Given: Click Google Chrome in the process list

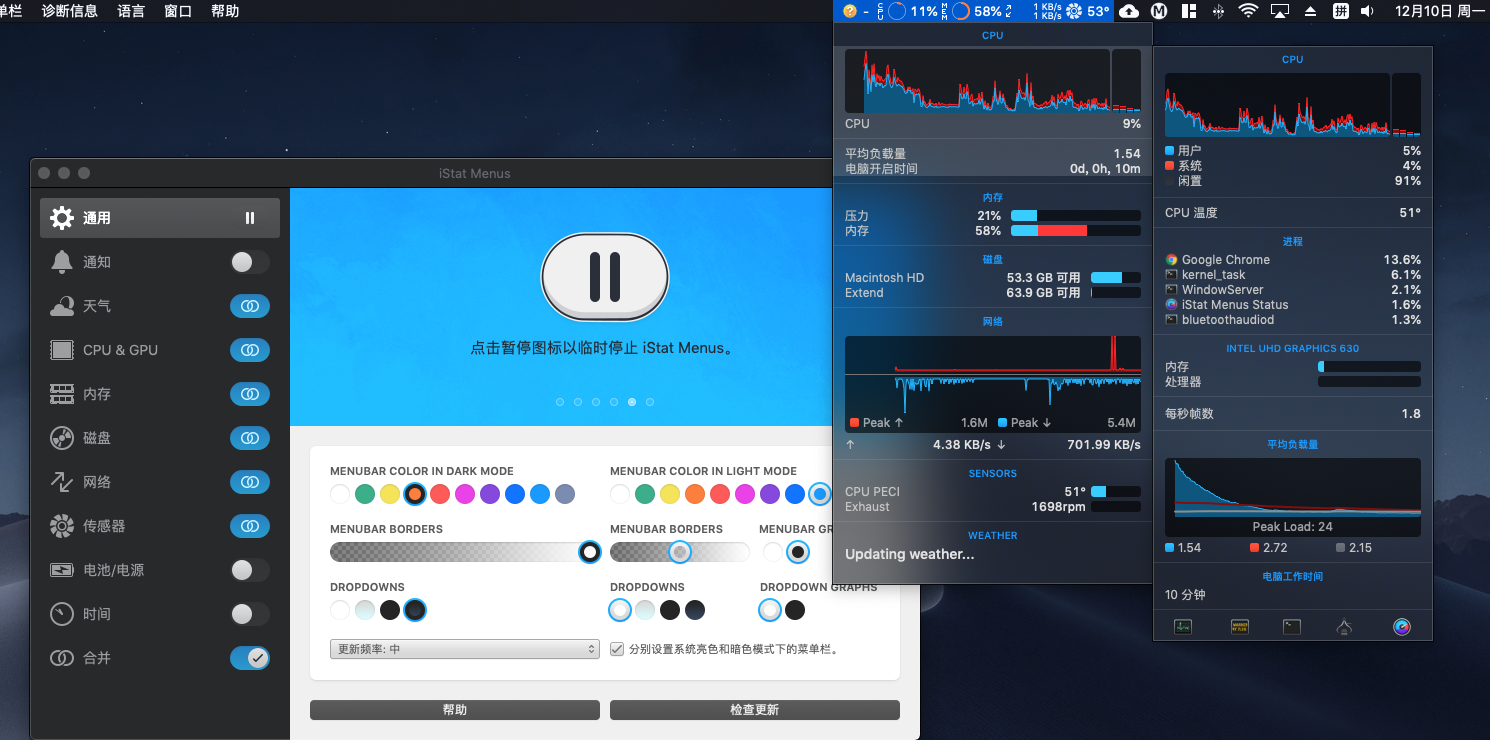Looking at the screenshot, I should tap(1293, 260).
